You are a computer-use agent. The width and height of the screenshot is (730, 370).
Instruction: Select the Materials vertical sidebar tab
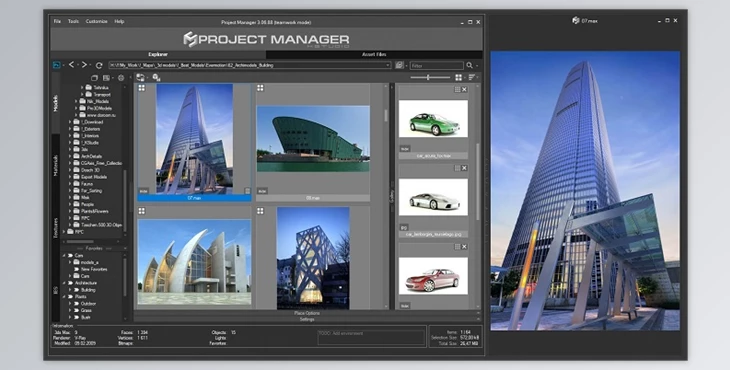click(56, 165)
